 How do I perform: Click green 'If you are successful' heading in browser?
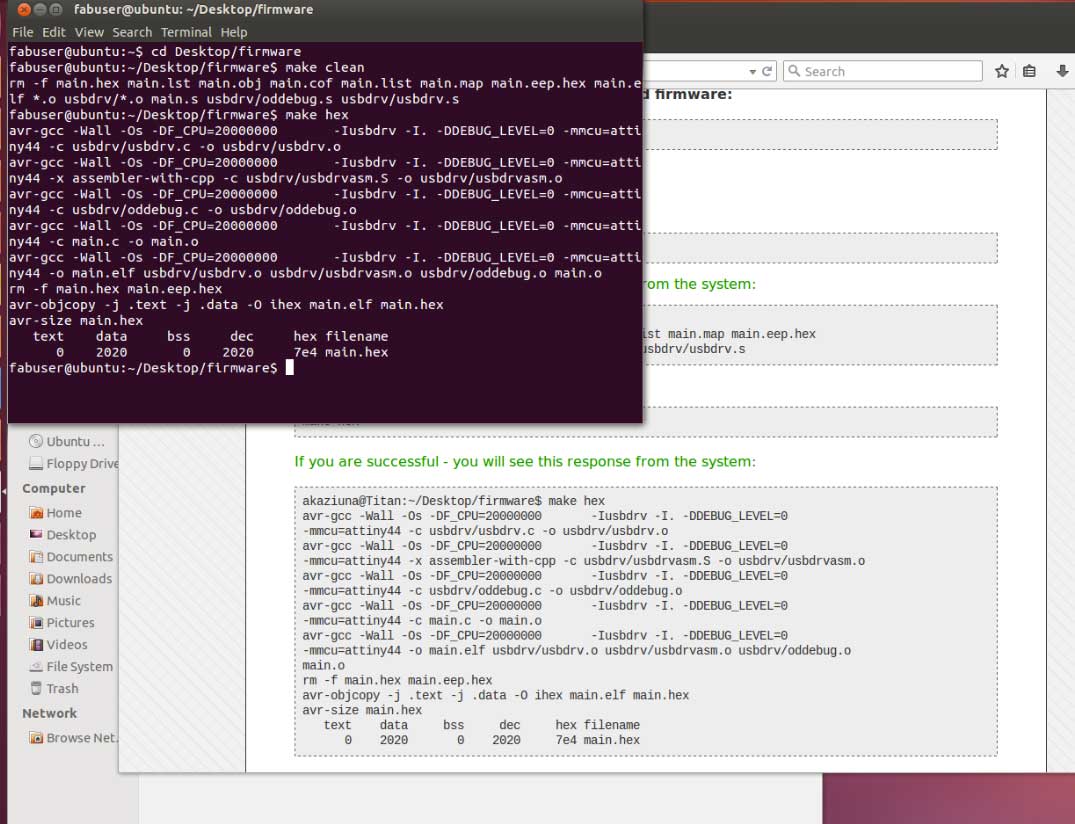[x=525, y=461]
